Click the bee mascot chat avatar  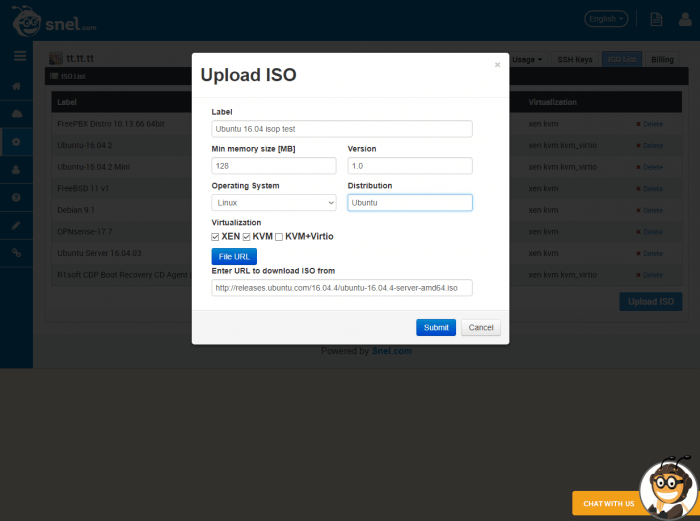pos(669,489)
